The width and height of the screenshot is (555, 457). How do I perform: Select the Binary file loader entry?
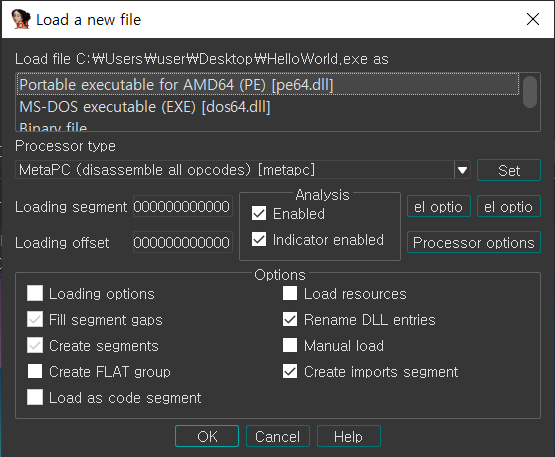pyautogui.click(x=269, y=126)
